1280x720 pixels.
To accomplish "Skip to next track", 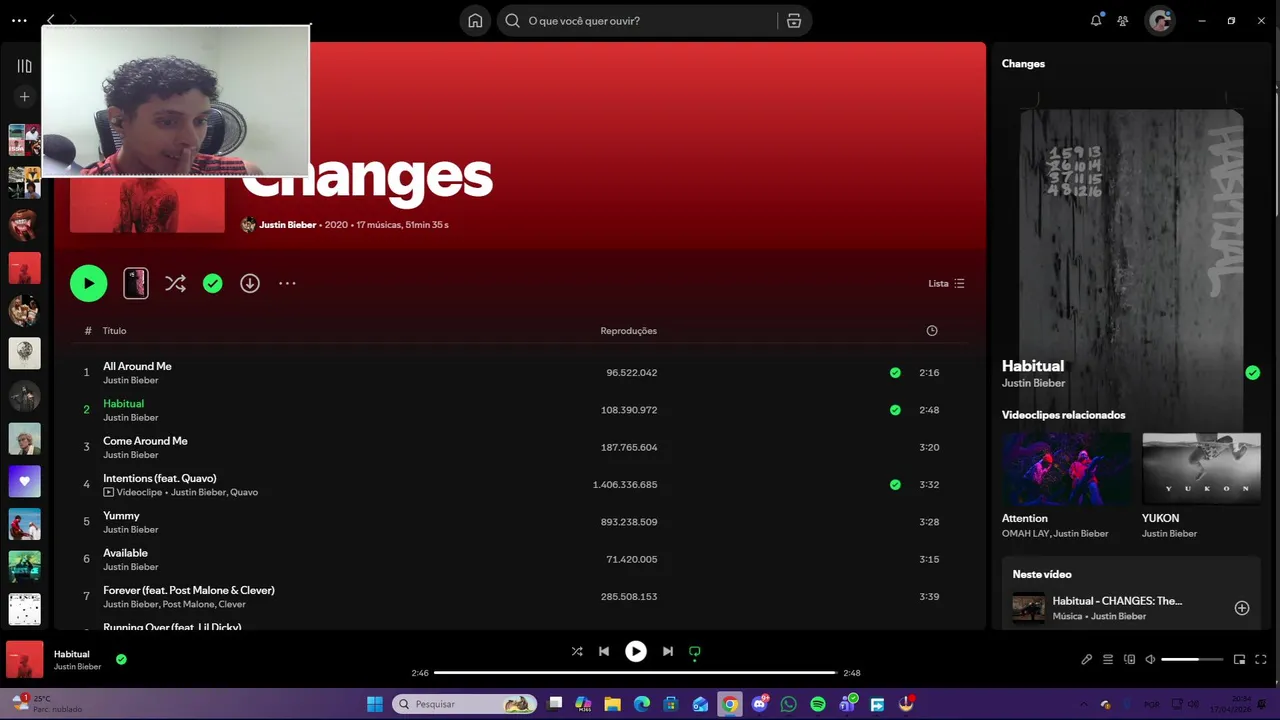I will (668, 651).
